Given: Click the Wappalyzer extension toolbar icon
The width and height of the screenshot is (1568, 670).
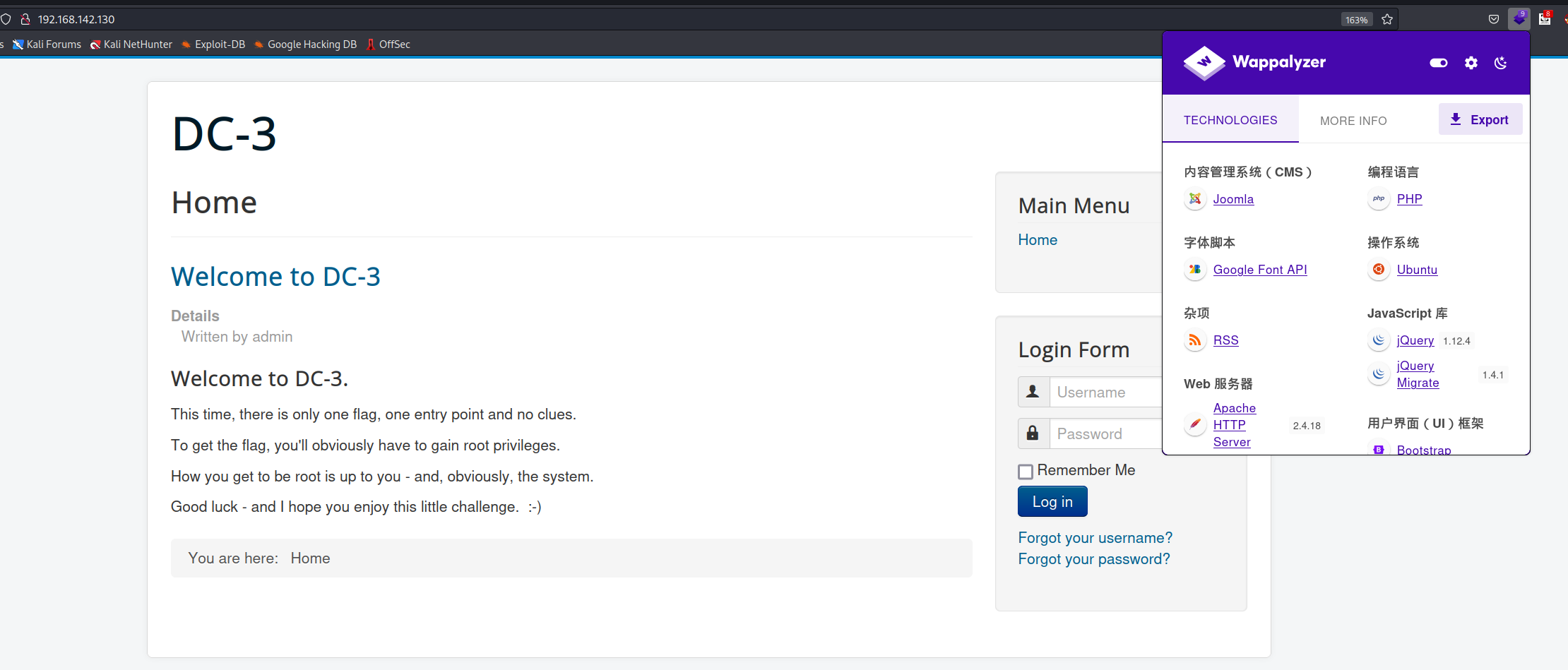Looking at the screenshot, I should [1519, 19].
